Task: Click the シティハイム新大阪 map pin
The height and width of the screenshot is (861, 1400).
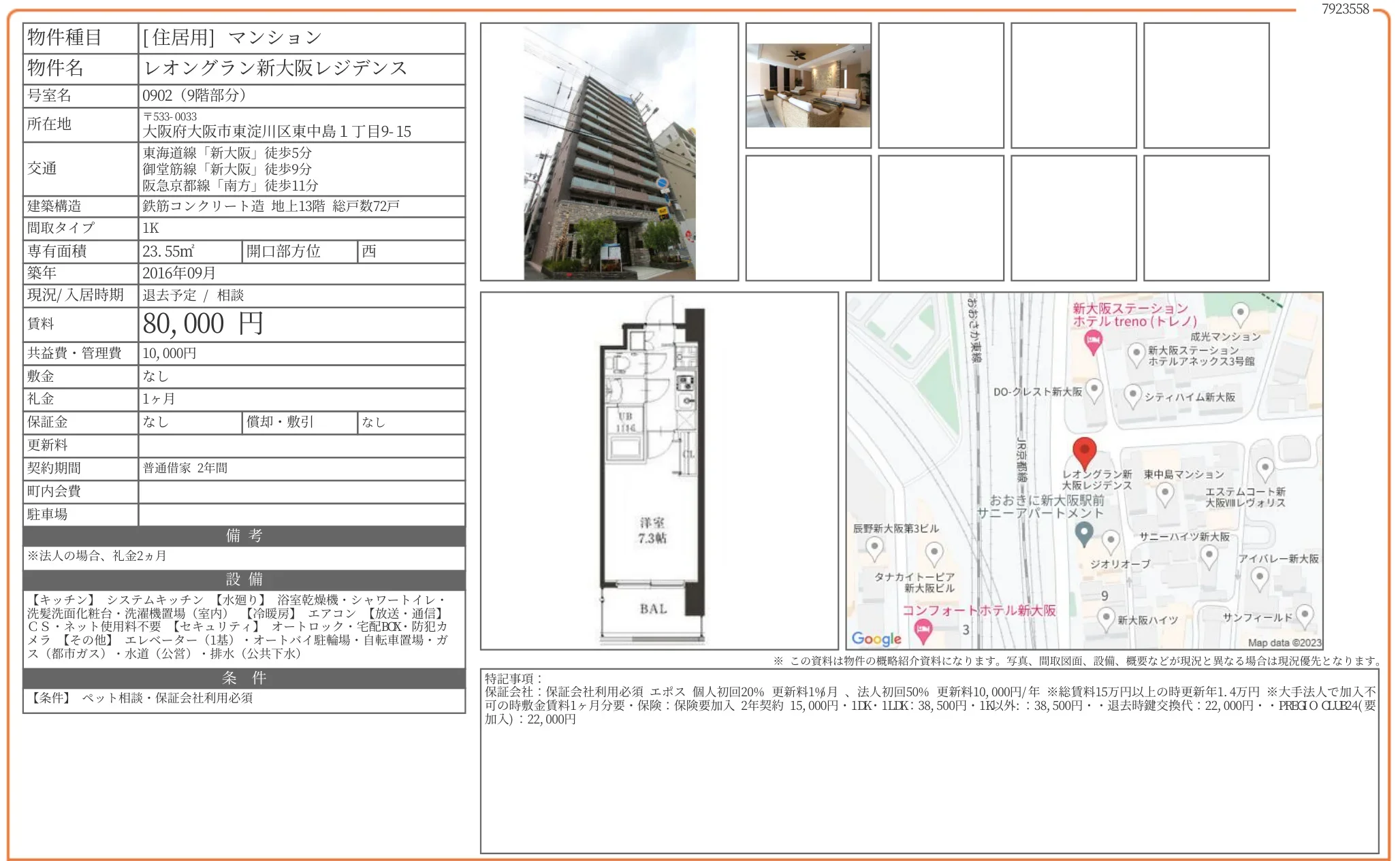Action: coord(1132,395)
